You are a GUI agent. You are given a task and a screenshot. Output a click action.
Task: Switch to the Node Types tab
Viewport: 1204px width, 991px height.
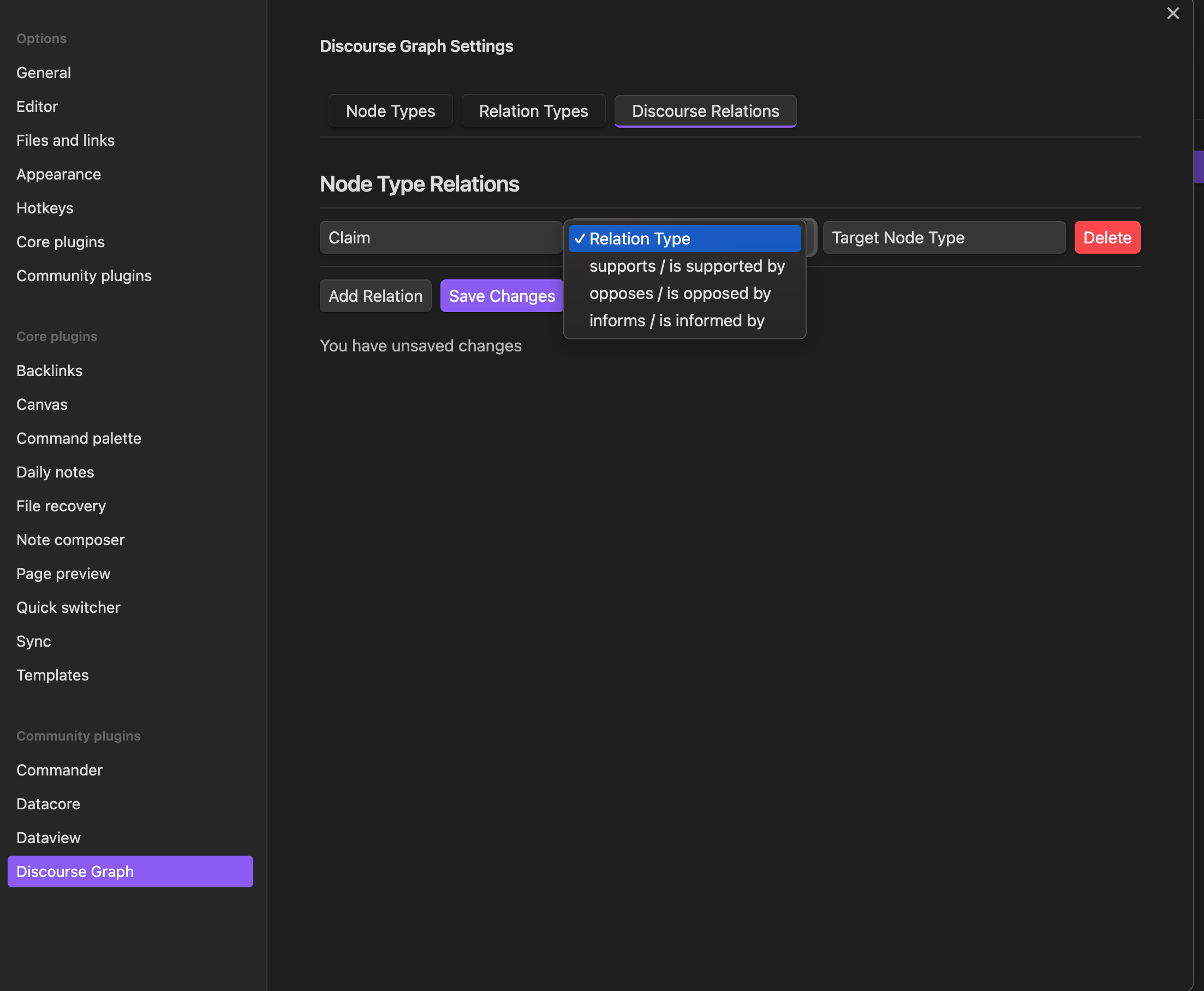pyautogui.click(x=390, y=111)
